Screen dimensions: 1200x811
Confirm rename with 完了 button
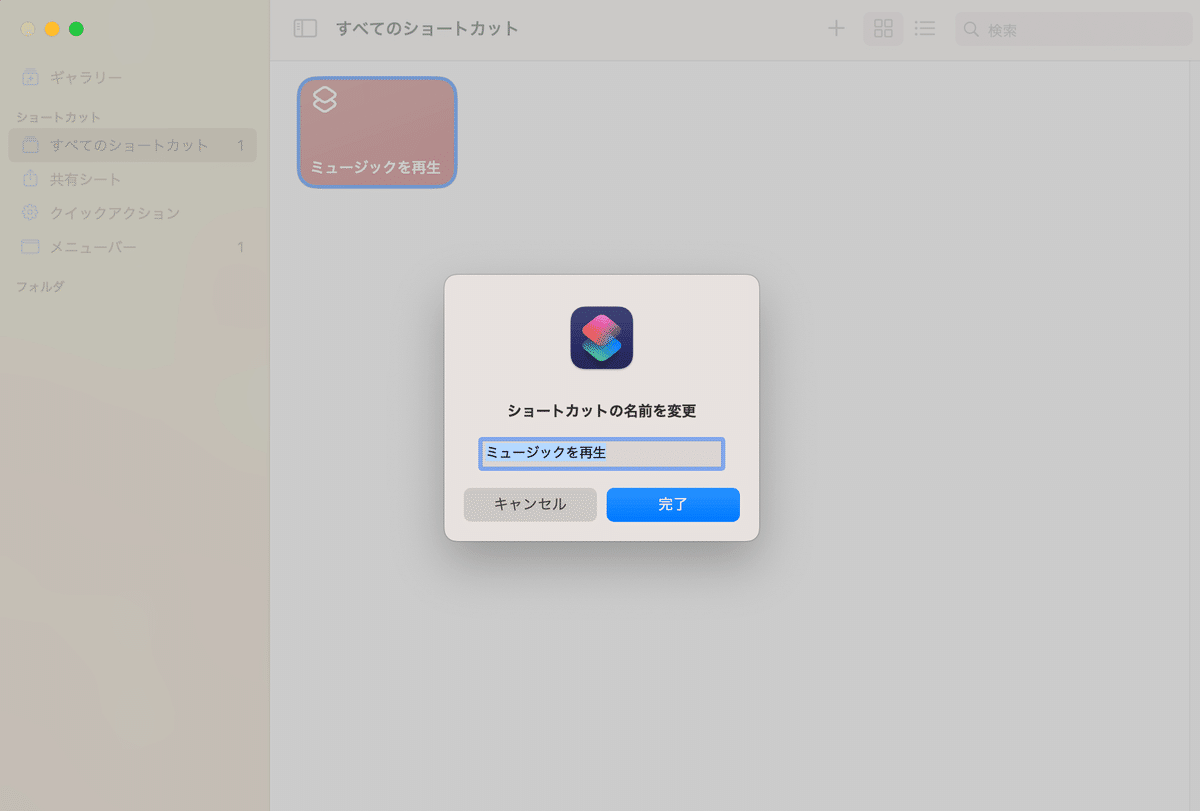coord(673,505)
